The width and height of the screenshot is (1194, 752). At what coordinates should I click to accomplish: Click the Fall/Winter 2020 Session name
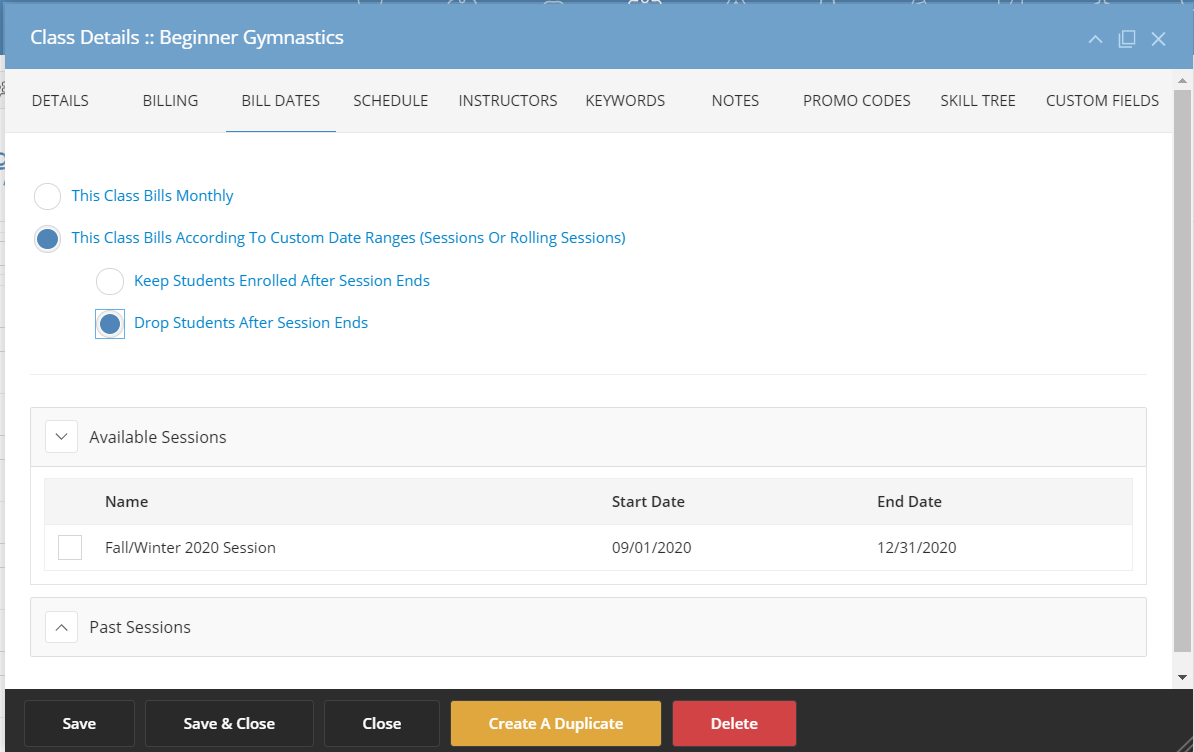[x=190, y=547]
